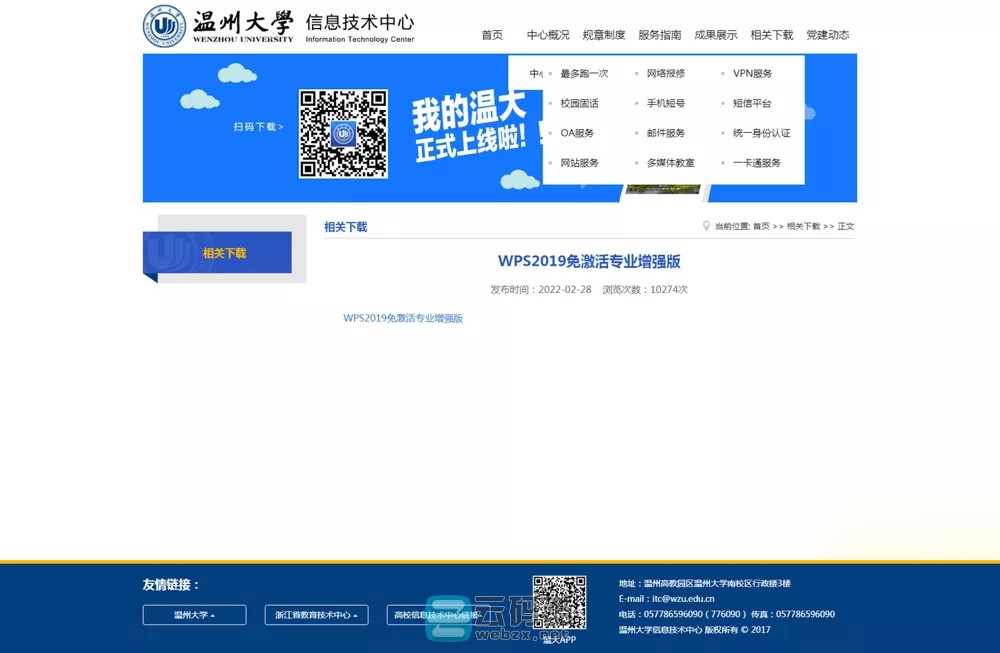Click the 首页 breadcrumb link
Screen dimensions: 1000x653
point(761,227)
